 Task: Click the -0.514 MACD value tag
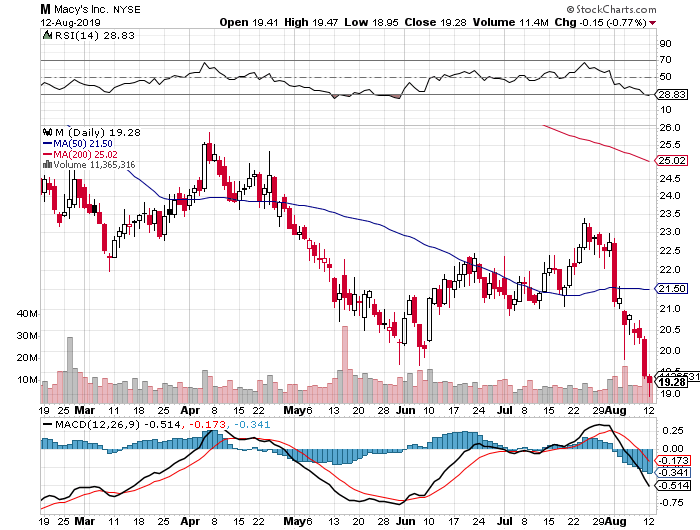click(672, 485)
